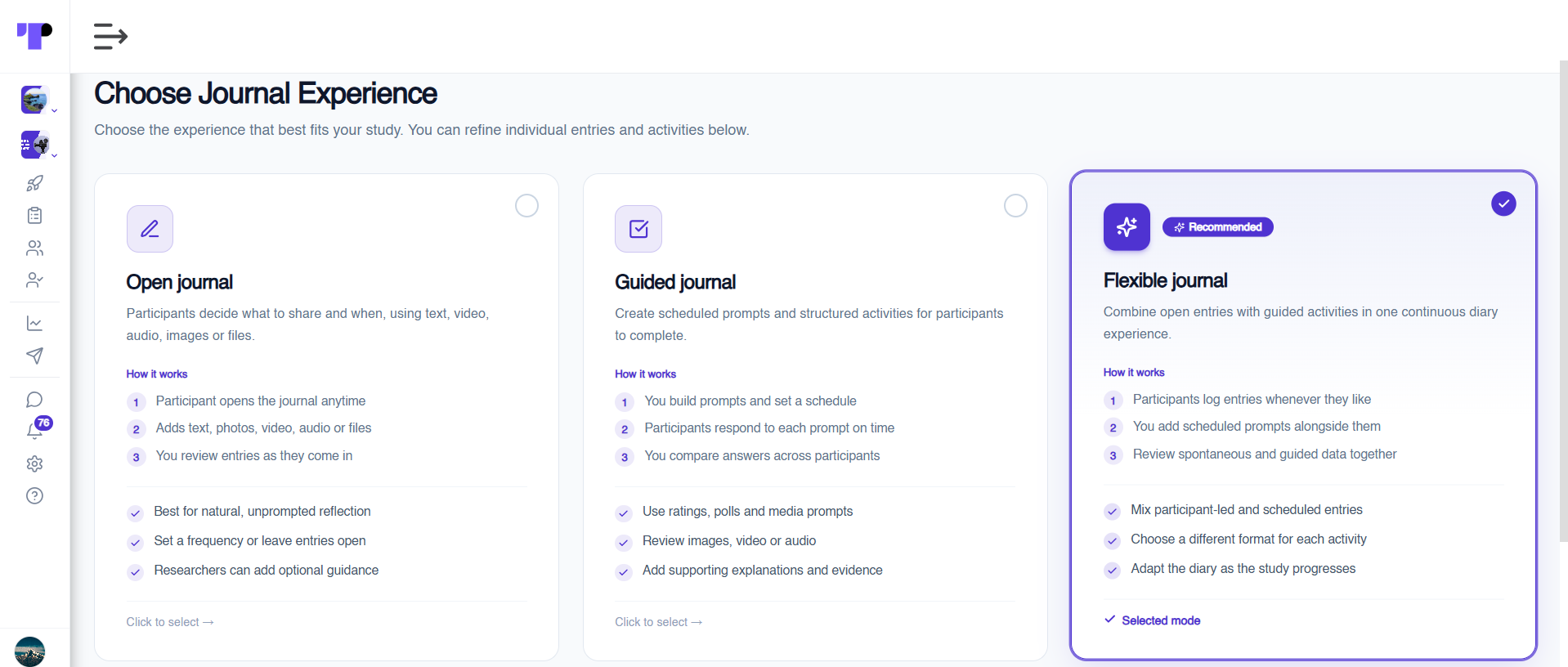Click the purple T app logo
Image resolution: width=1568 pixels, height=667 pixels.
(34, 36)
